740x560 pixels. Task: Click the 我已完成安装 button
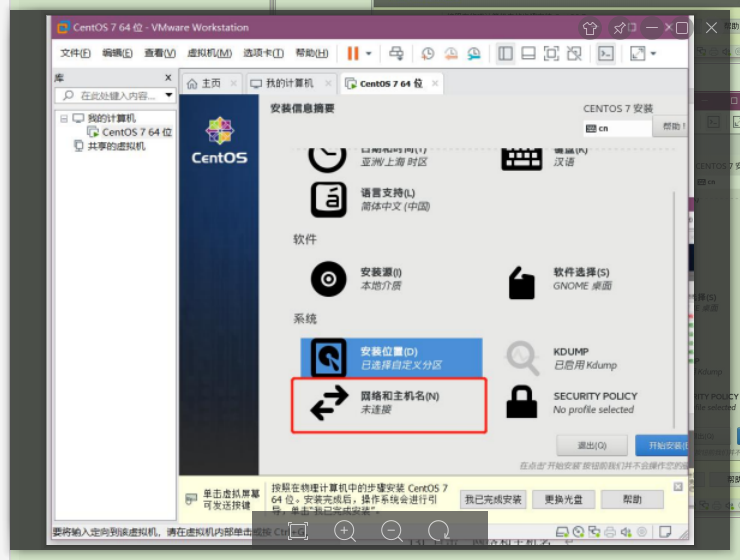(x=493, y=500)
